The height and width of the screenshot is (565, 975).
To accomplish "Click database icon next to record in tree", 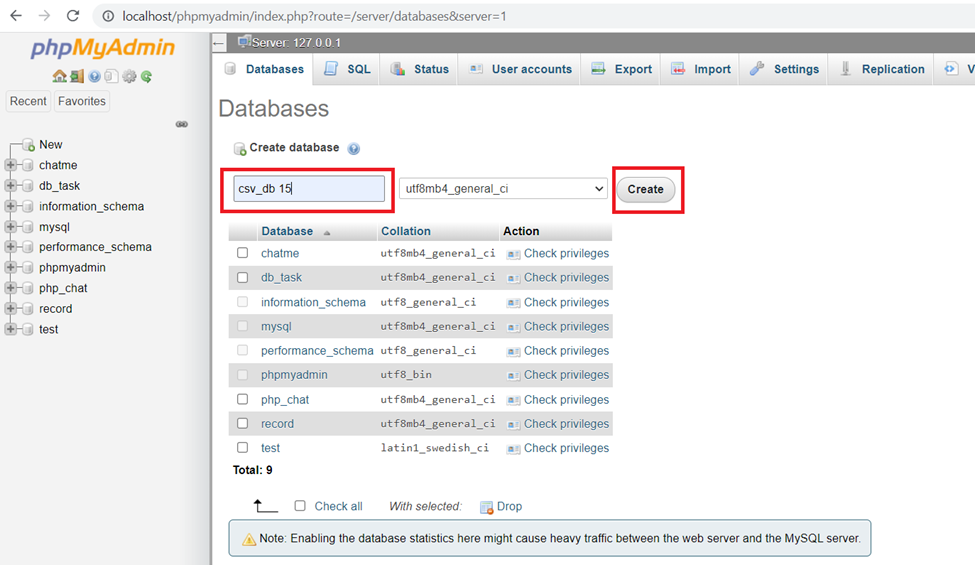I will (28, 309).
